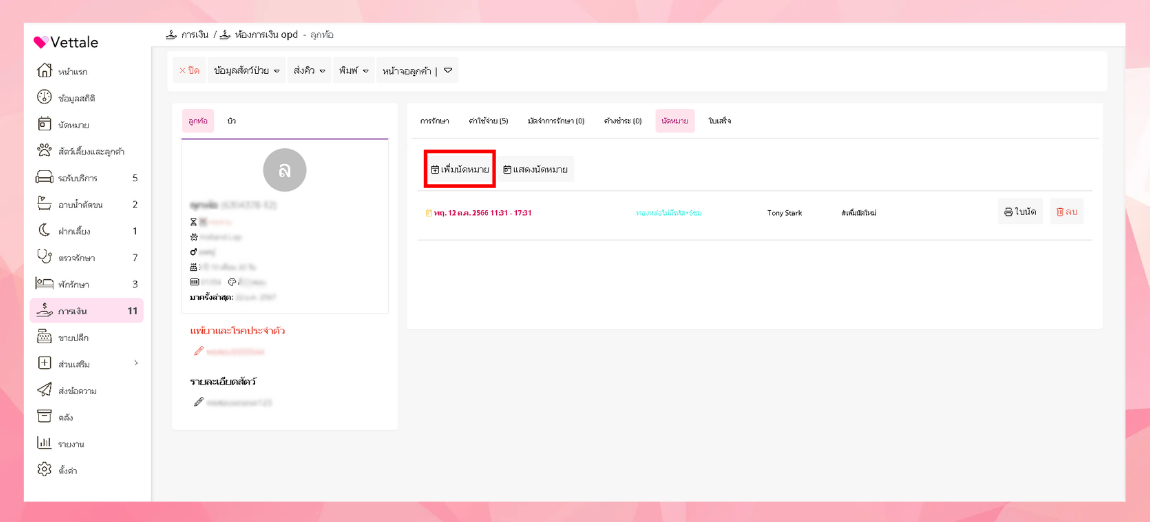The height and width of the screenshot is (522, 1150).
Task: Click the แสดงนัดหมาย show appointments button
Action: tap(535, 169)
